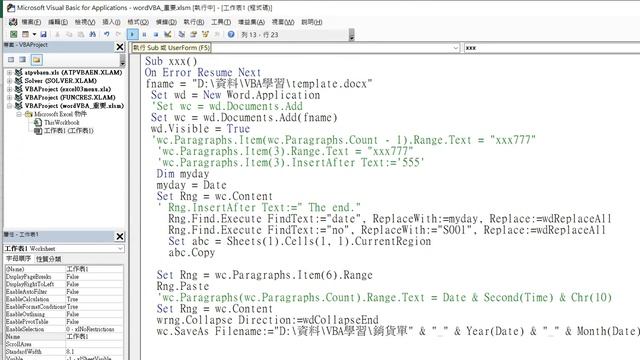Collapse VBAProject (wordVBA_重要.xlsm) node
Viewport: 640px width, 360px height.
(x=9, y=106)
